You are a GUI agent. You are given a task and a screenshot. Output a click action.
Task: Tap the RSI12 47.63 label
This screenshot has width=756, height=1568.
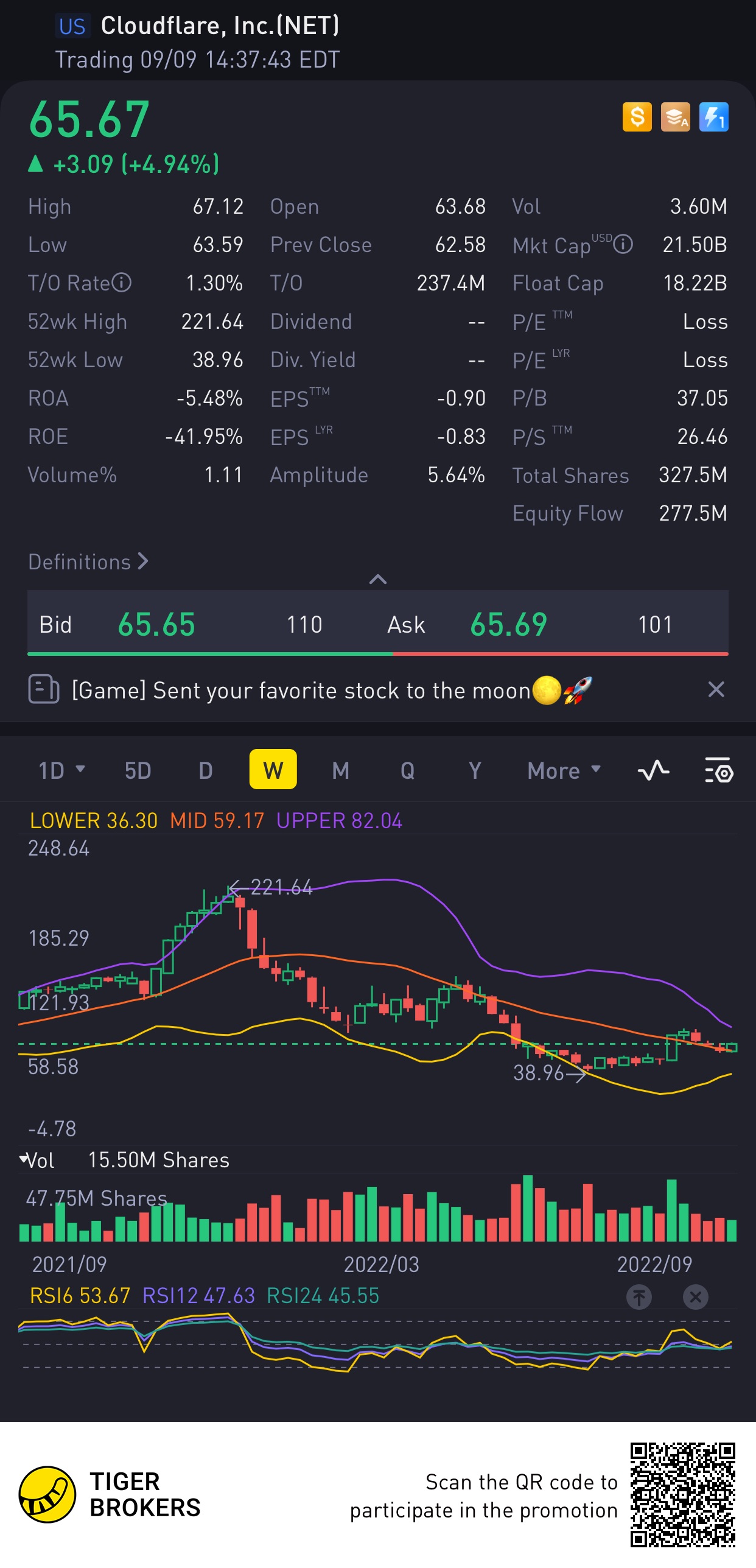click(x=198, y=1295)
